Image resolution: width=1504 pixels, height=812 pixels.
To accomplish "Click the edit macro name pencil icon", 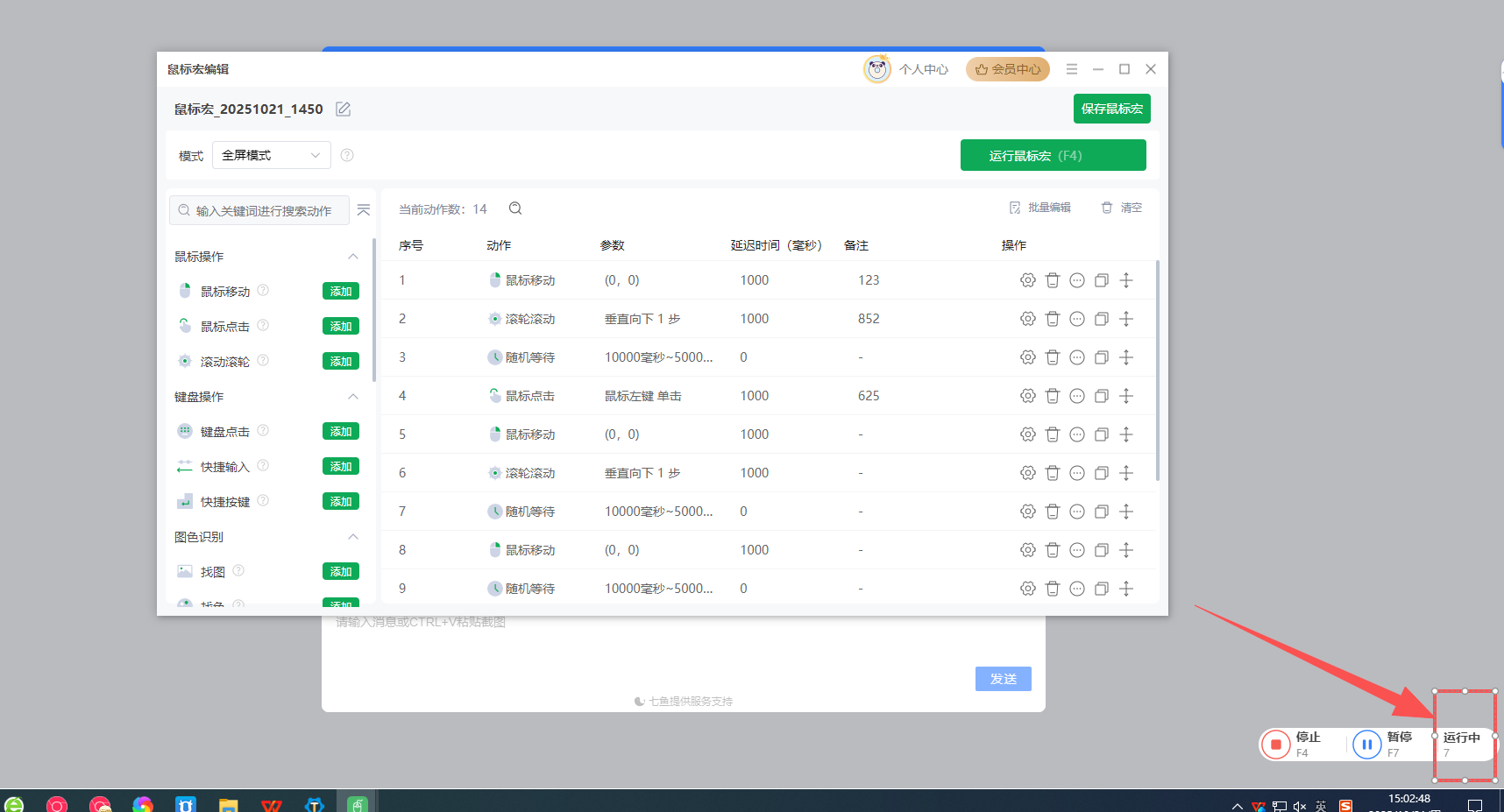I will (344, 109).
